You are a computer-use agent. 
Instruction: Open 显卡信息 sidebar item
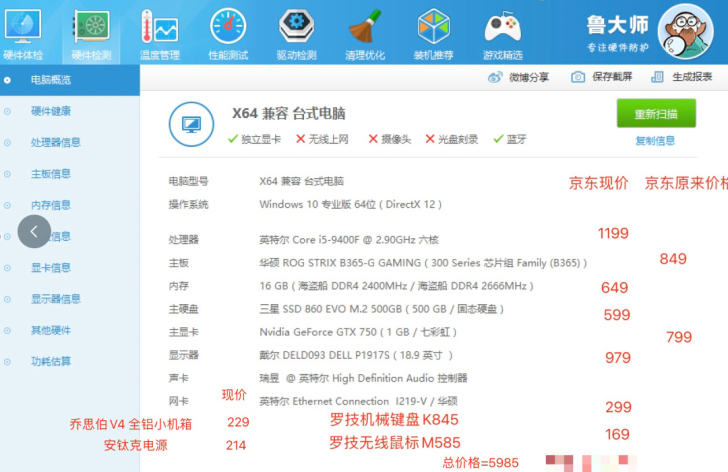(x=51, y=267)
